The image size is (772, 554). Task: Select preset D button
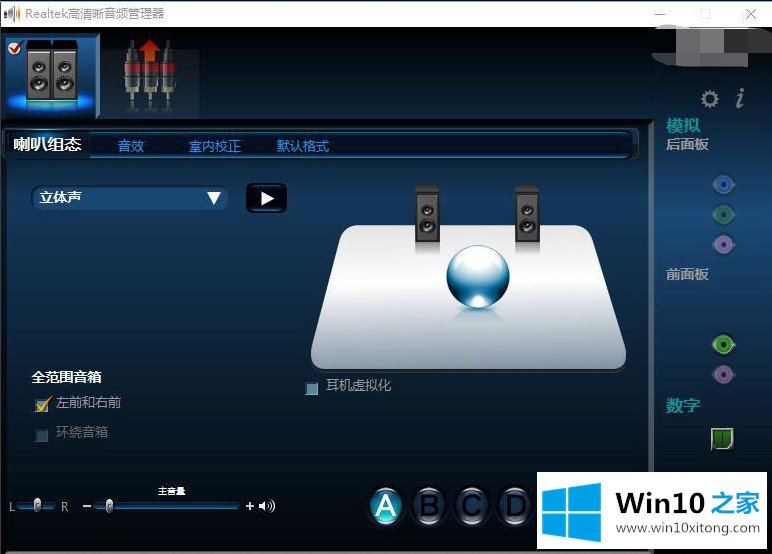point(515,506)
